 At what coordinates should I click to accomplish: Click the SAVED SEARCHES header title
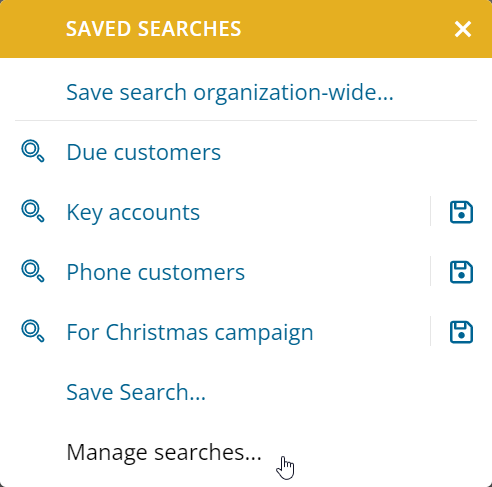coord(154,29)
